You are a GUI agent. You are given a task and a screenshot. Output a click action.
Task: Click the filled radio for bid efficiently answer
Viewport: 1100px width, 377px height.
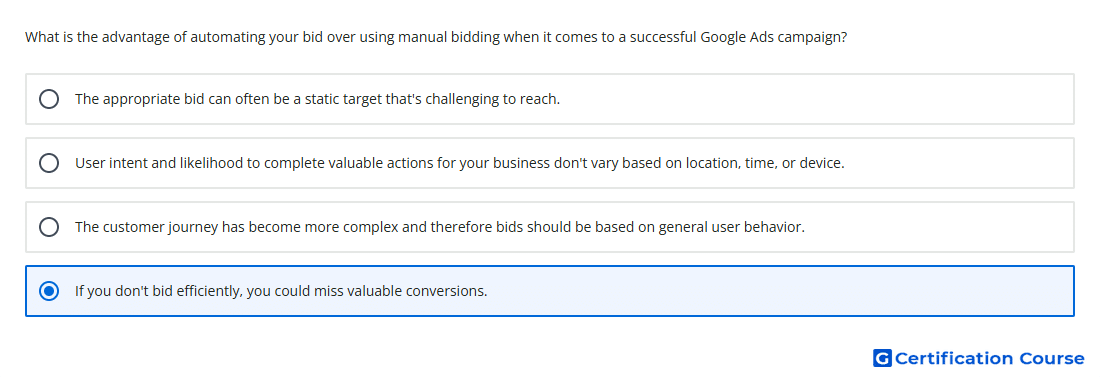[49, 291]
